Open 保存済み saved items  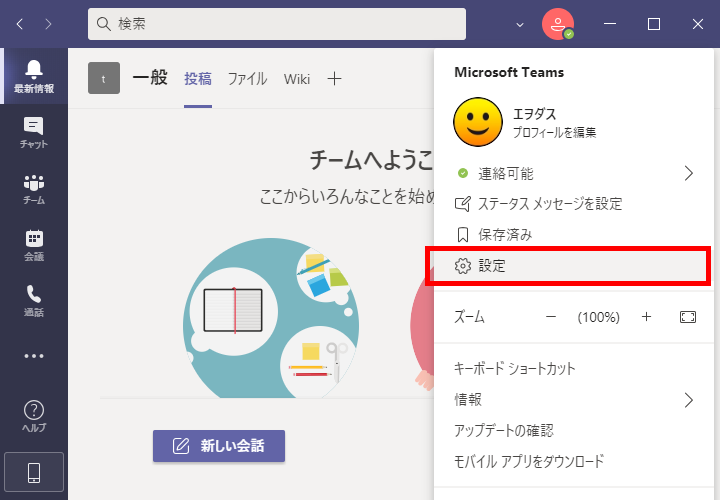point(574,235)
